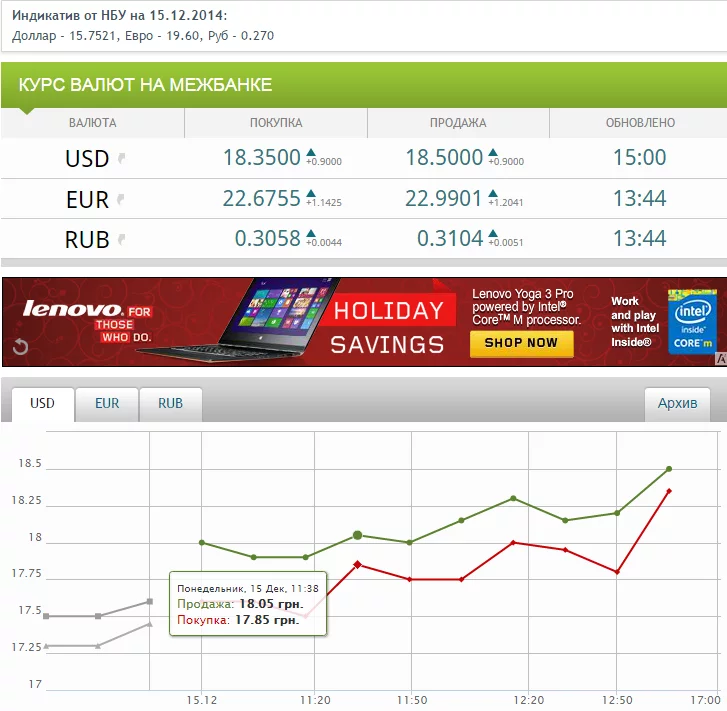Click the EUR buy rate 22.6755

click(x=262, y=199)
